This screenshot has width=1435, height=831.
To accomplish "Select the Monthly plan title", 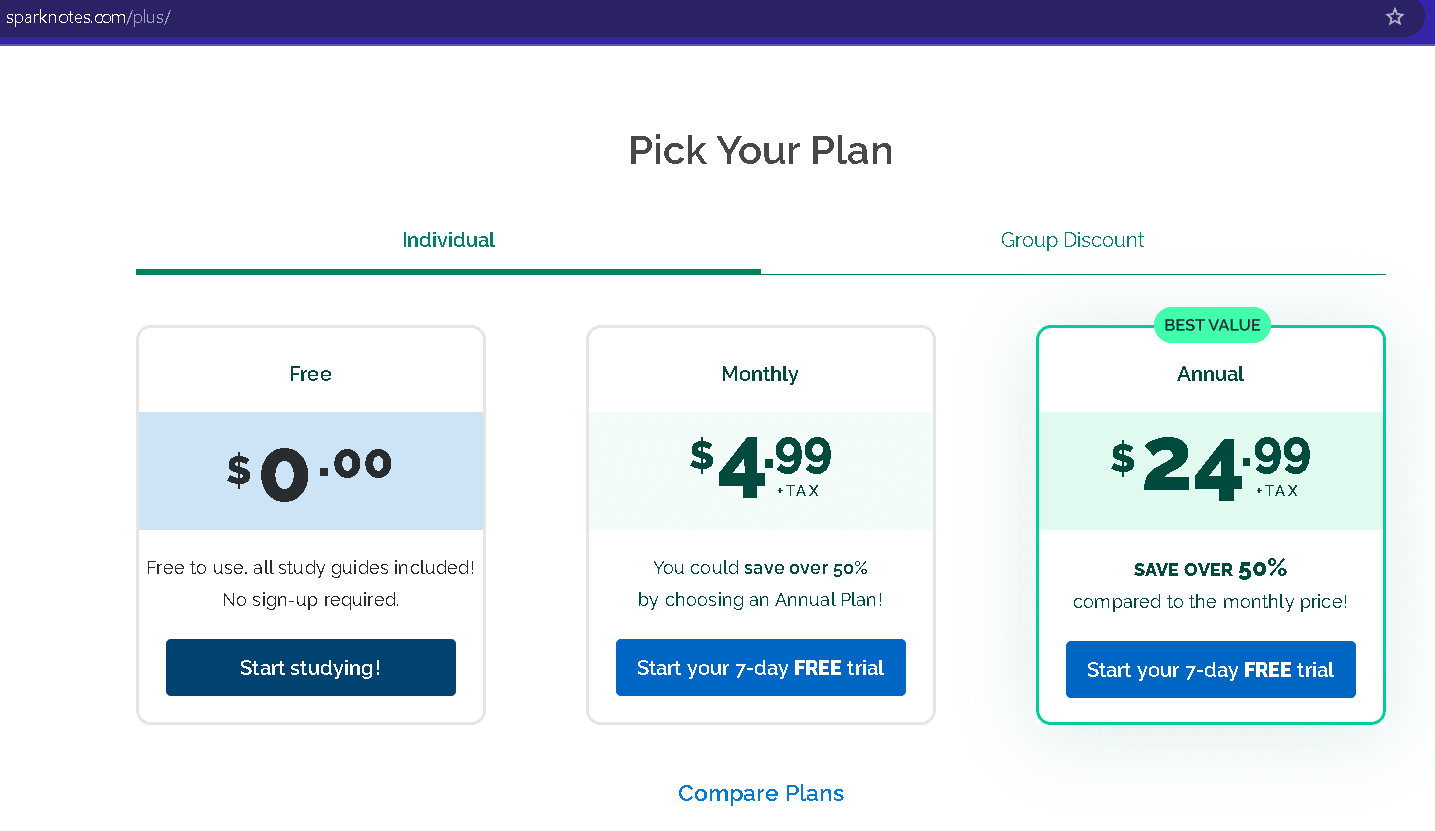I will [x=760, y=374].
